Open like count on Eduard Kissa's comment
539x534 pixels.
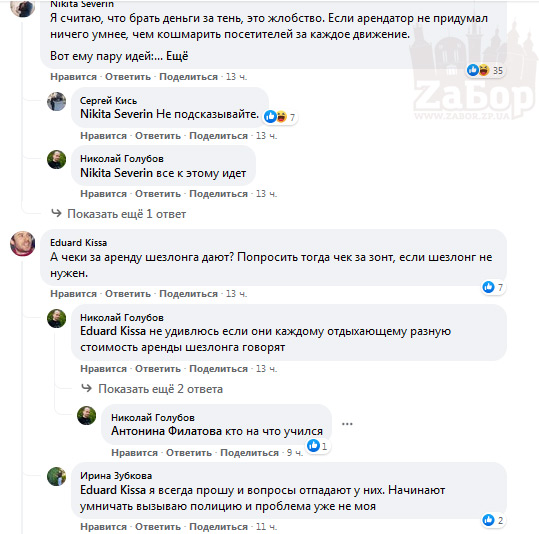pyautogui.click(x=493, y=287)
